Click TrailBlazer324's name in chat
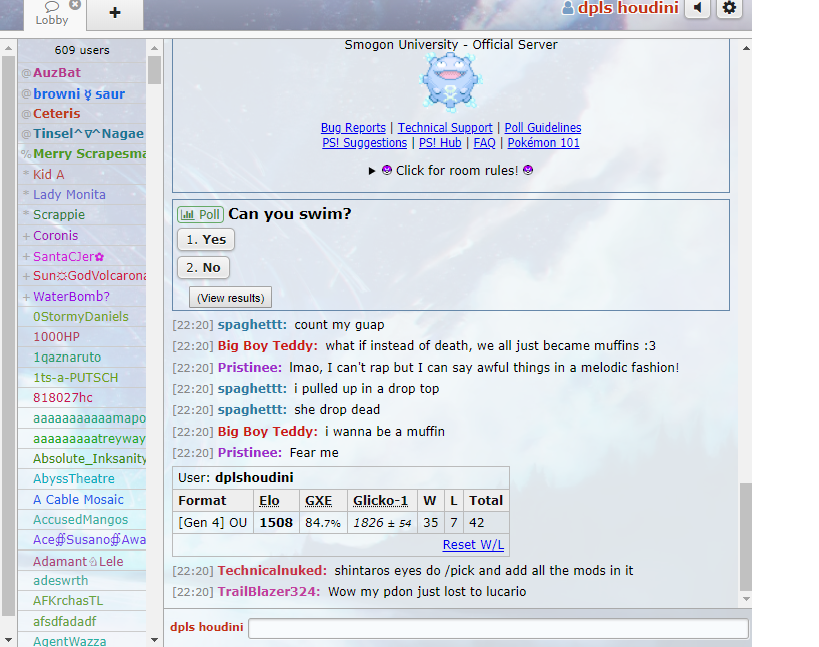Viewport: 819px width, 647px height. click(x=269, y=592)
